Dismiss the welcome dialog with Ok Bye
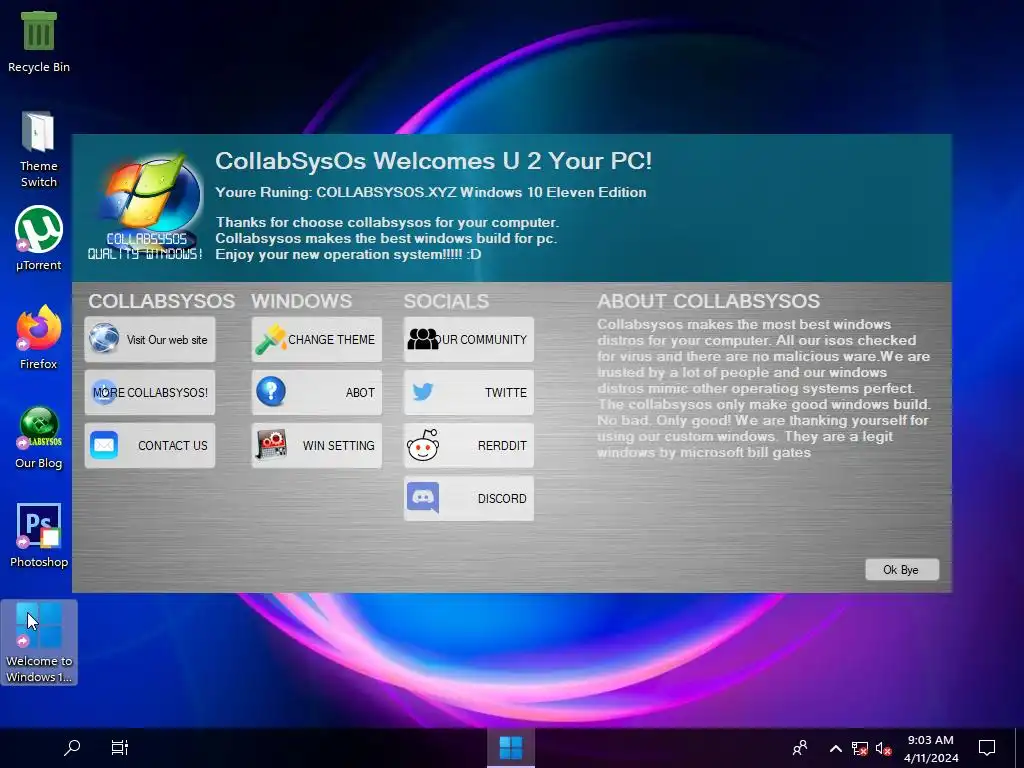The width and height of the screenshot is (1024, 768). (x=902, y=569)
